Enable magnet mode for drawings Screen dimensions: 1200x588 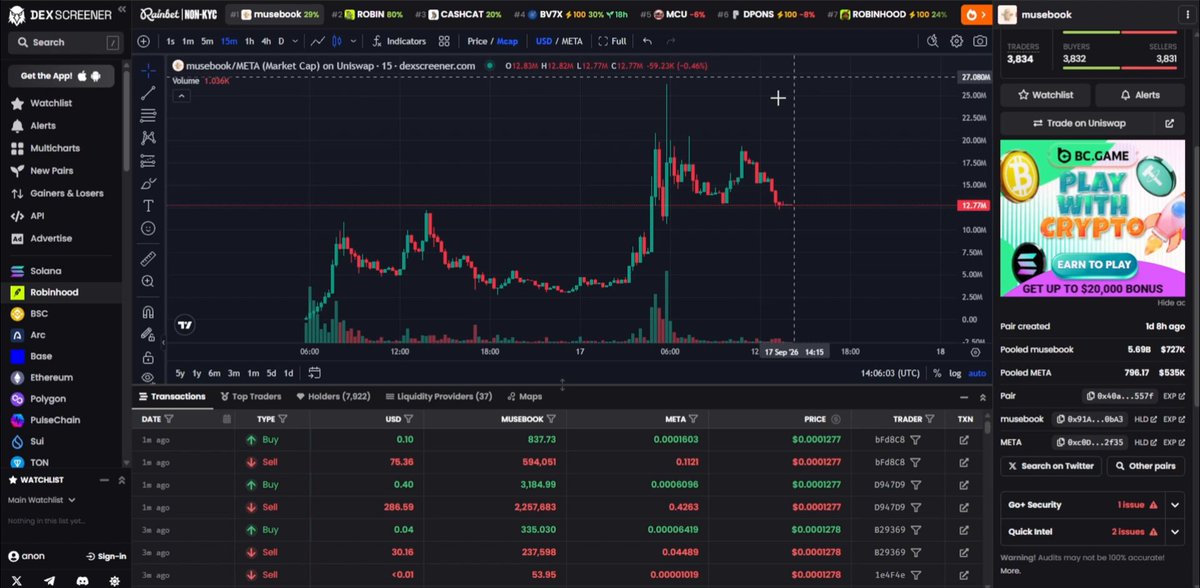click(148, 311)
